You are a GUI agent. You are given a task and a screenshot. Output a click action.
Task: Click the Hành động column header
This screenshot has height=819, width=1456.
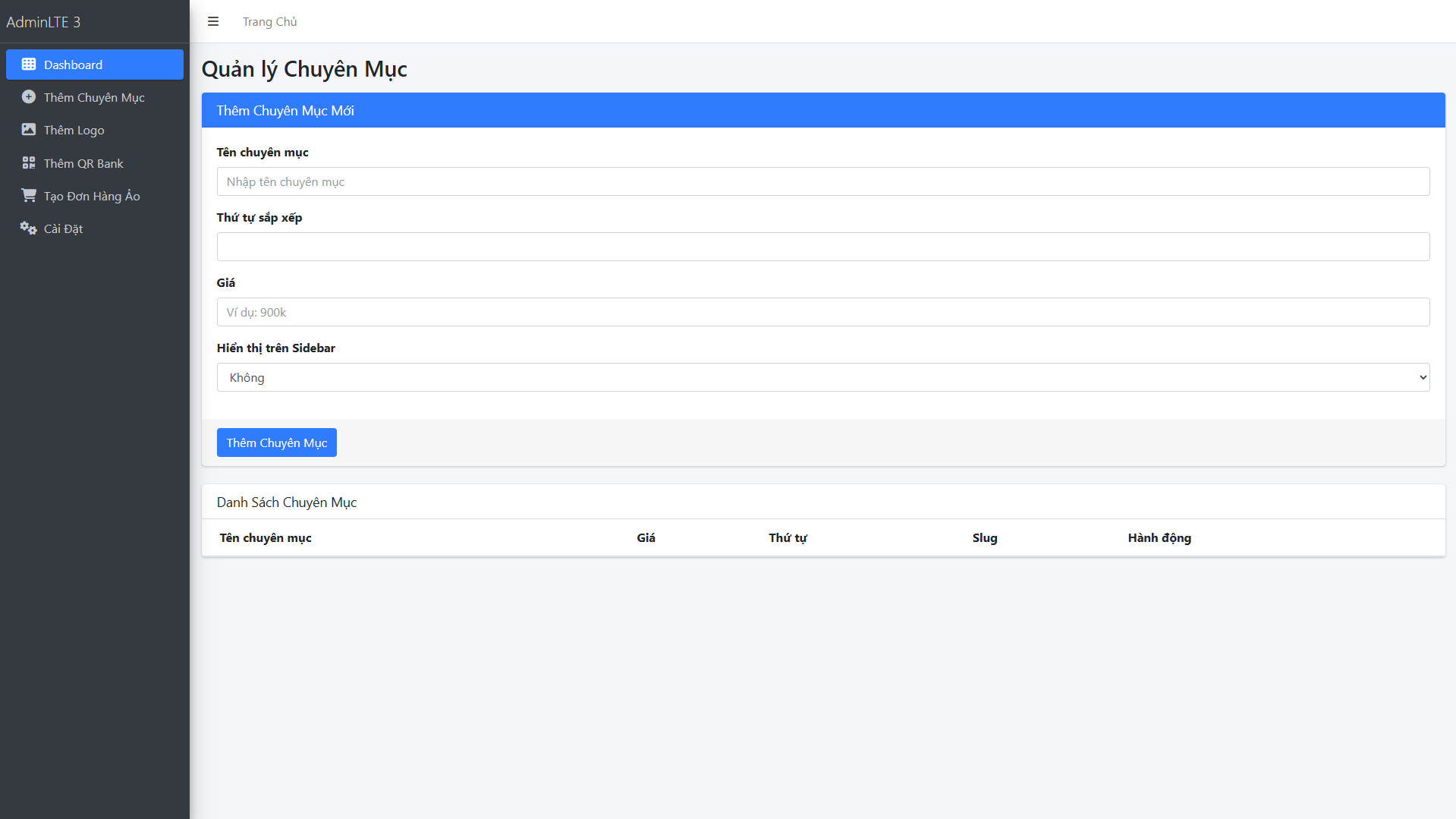[x=1159, y=537]
